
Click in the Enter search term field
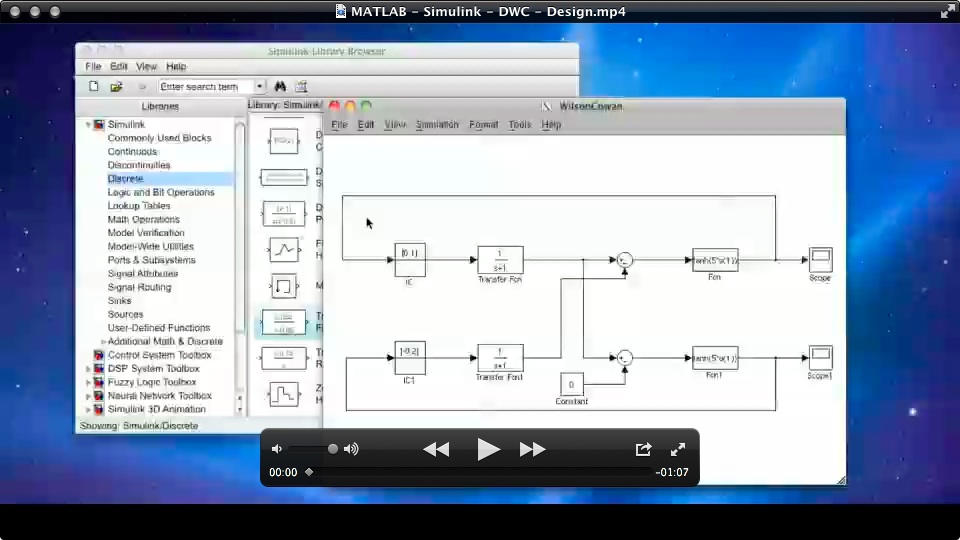[x=205, y=87]
